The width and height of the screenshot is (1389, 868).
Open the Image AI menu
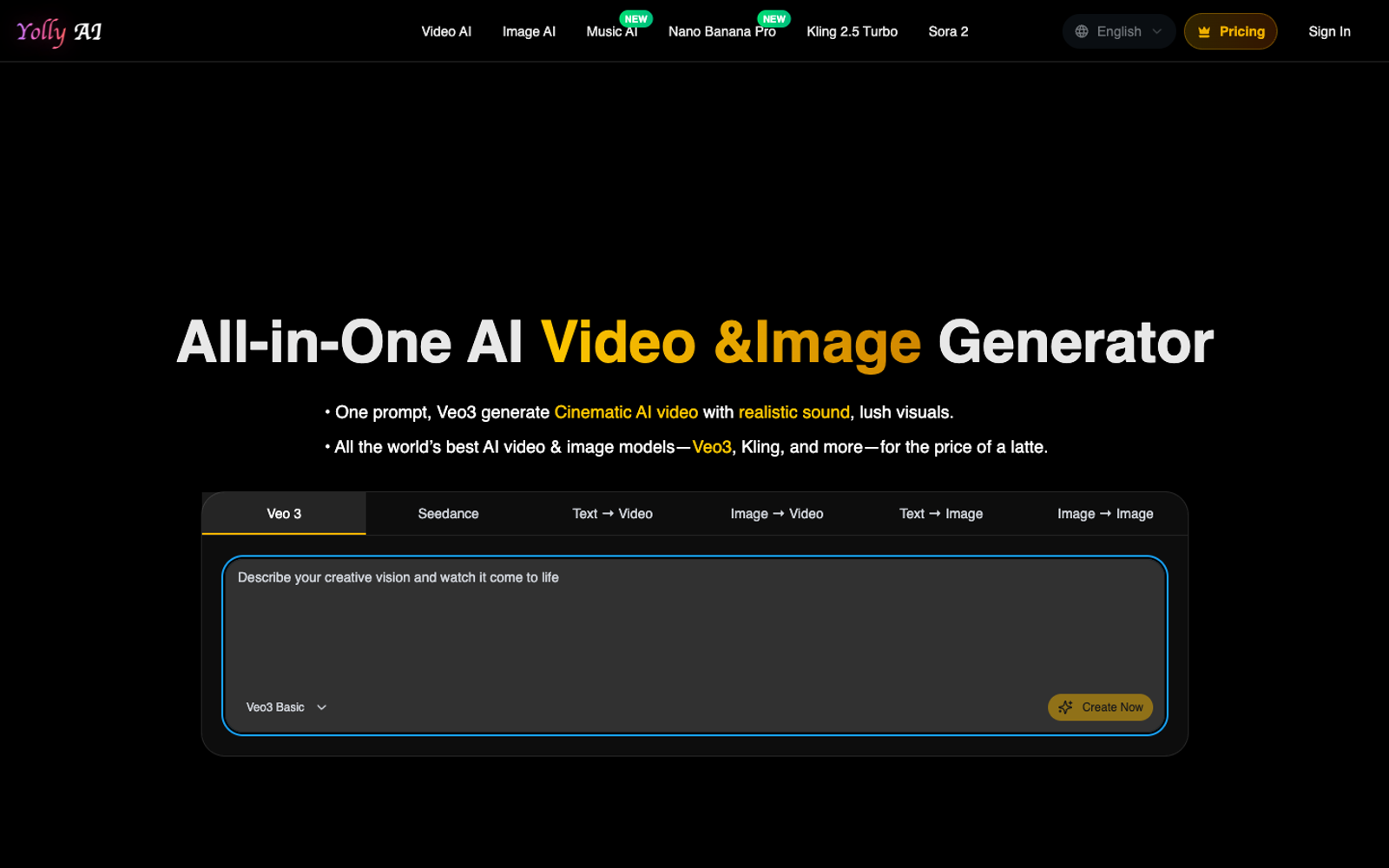click(529, 31)
